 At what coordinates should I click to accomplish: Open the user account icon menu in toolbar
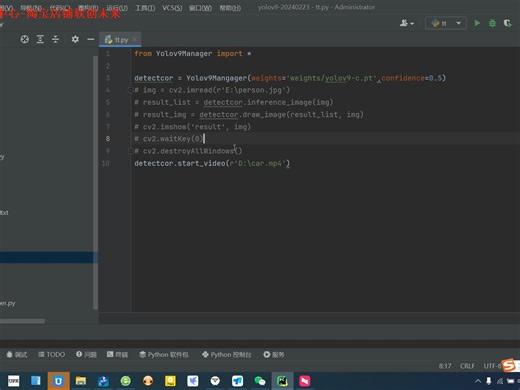click(x=407, y=23)
